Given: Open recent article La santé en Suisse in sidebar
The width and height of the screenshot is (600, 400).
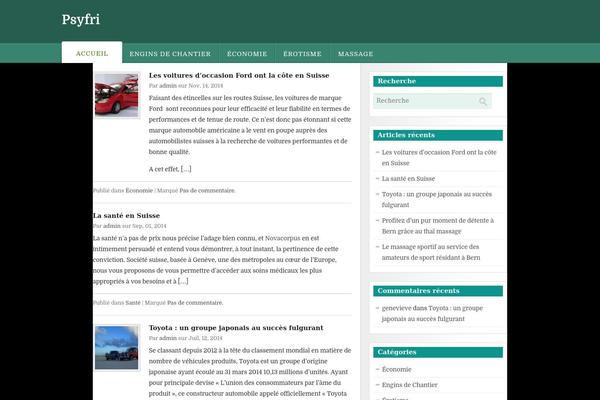Looking at the screenshot, I should pyautogui.click(x=408, y=179).
